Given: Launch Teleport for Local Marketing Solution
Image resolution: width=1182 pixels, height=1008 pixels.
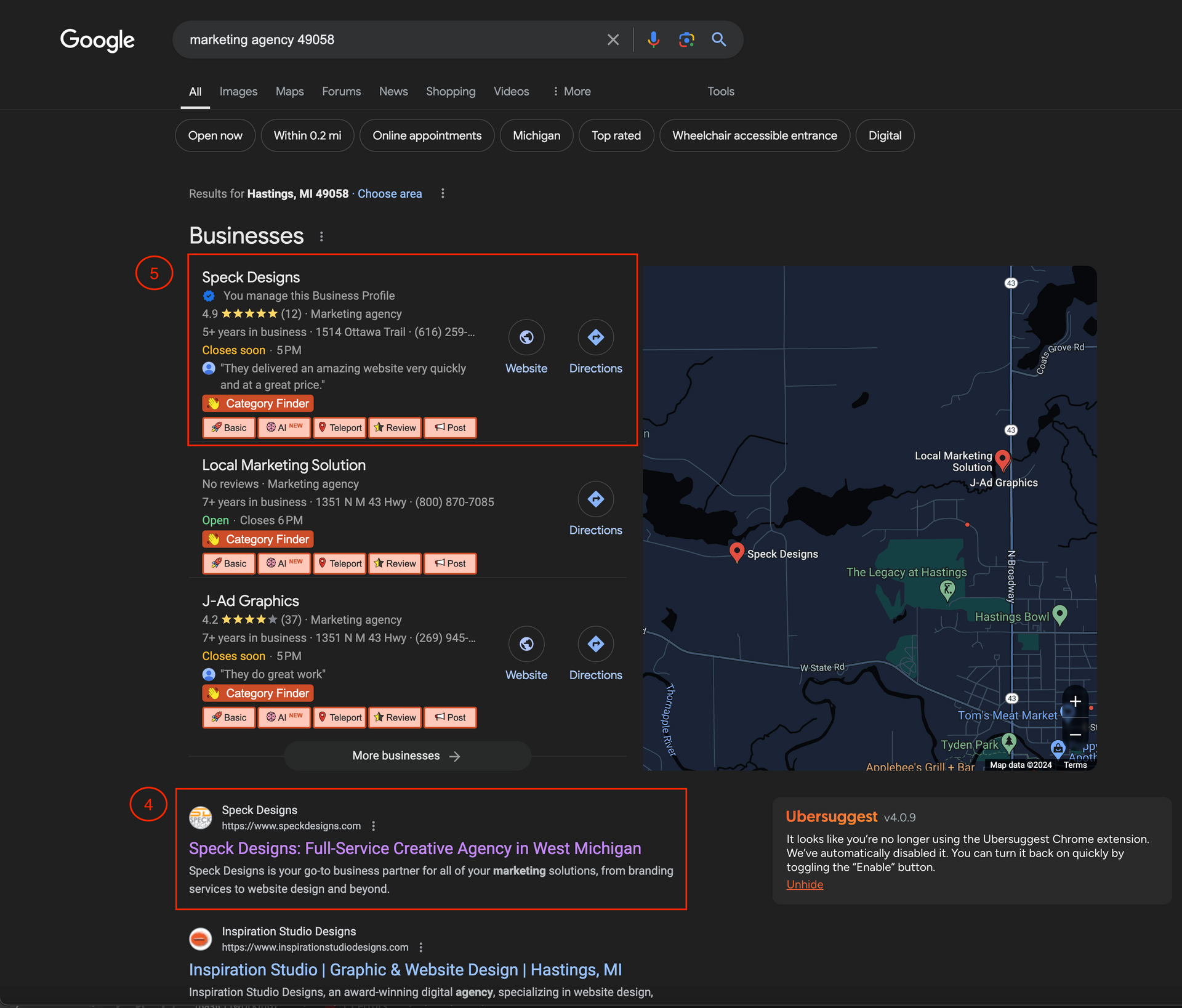Looking at the screenshot, I should click(x=340, y=563).
